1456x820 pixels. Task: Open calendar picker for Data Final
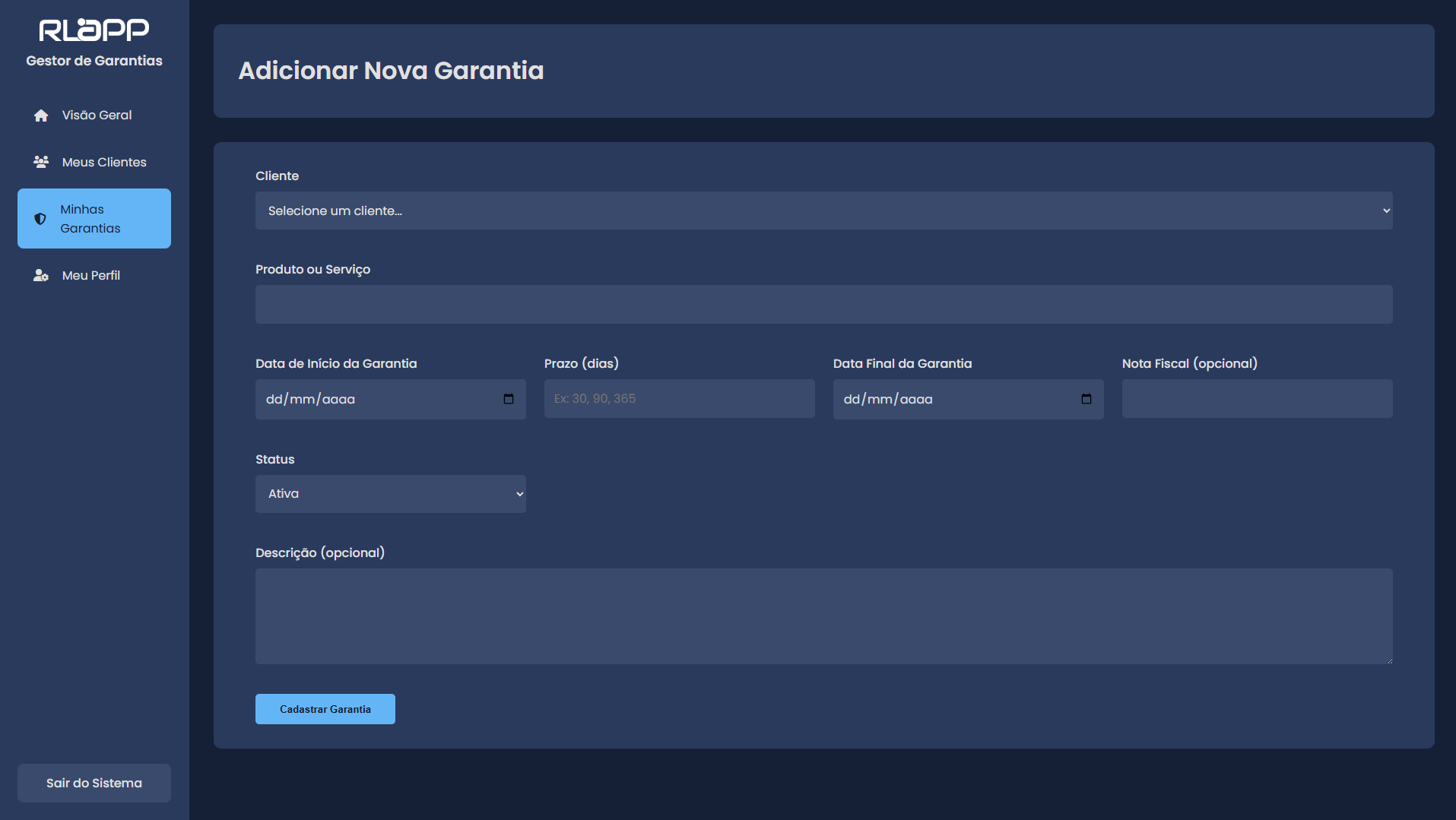(x=1086, y=399)
